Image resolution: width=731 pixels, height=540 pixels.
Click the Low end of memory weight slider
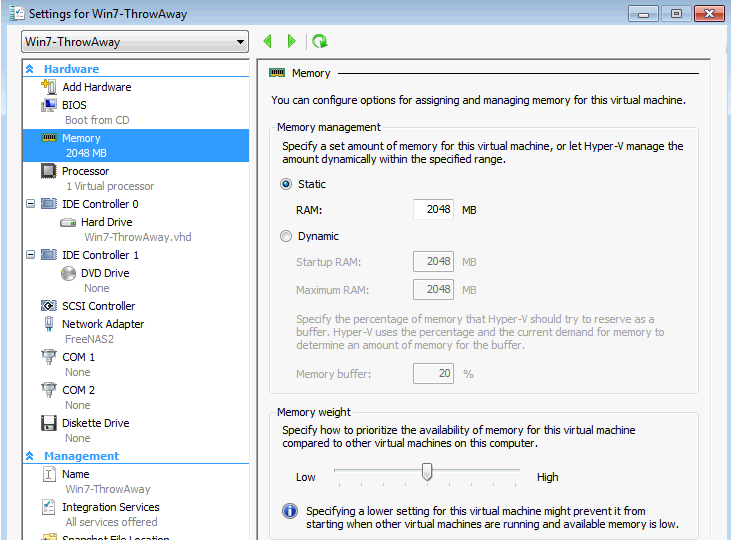pos(306,477)
